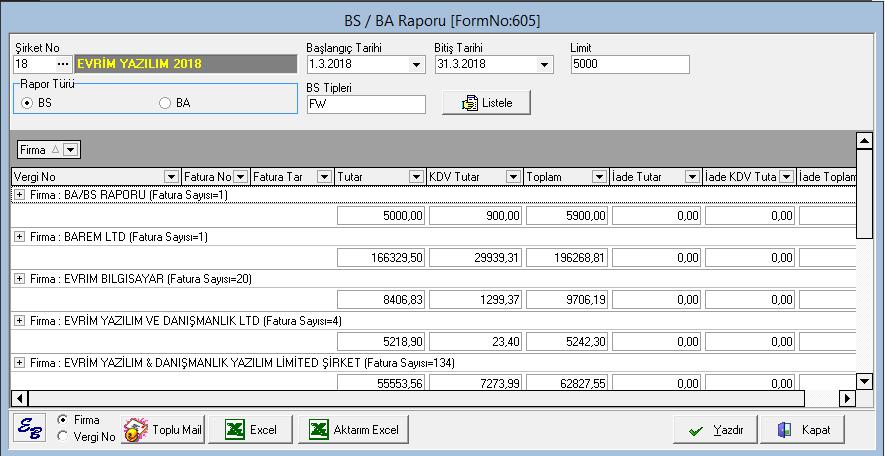Image resolution: width=885 pixels, height=456 pixels.
Task: Select Toplam cell 9706,19
Action: (567, 300)
